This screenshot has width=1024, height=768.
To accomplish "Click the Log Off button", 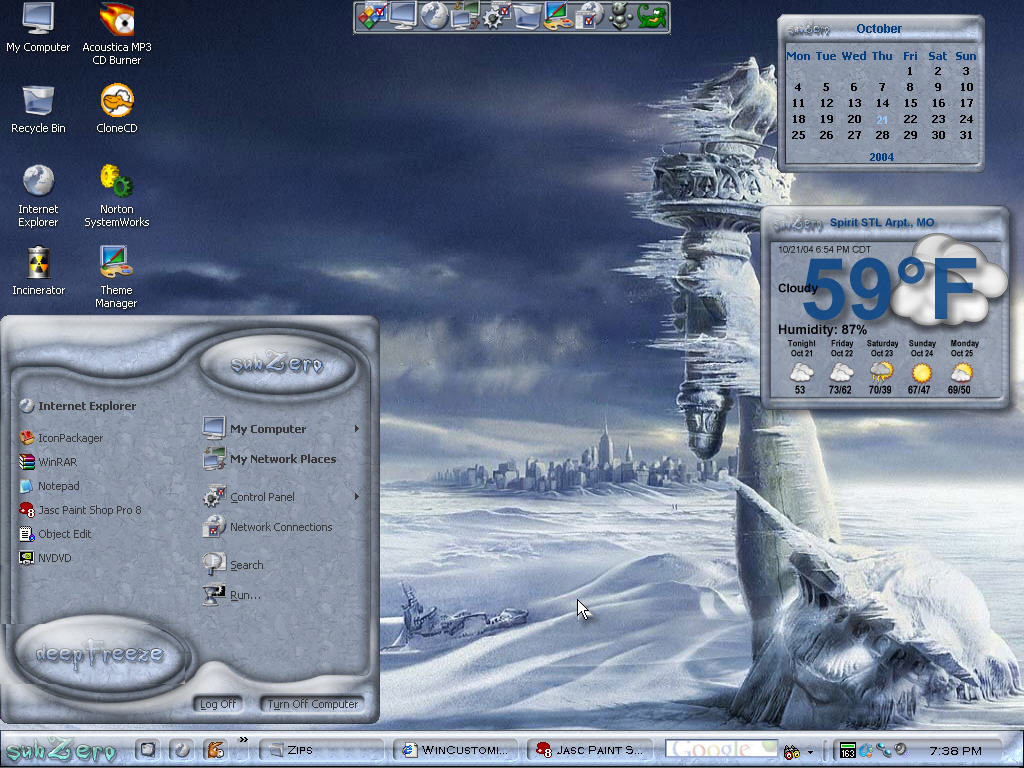I will pos(218,704).
